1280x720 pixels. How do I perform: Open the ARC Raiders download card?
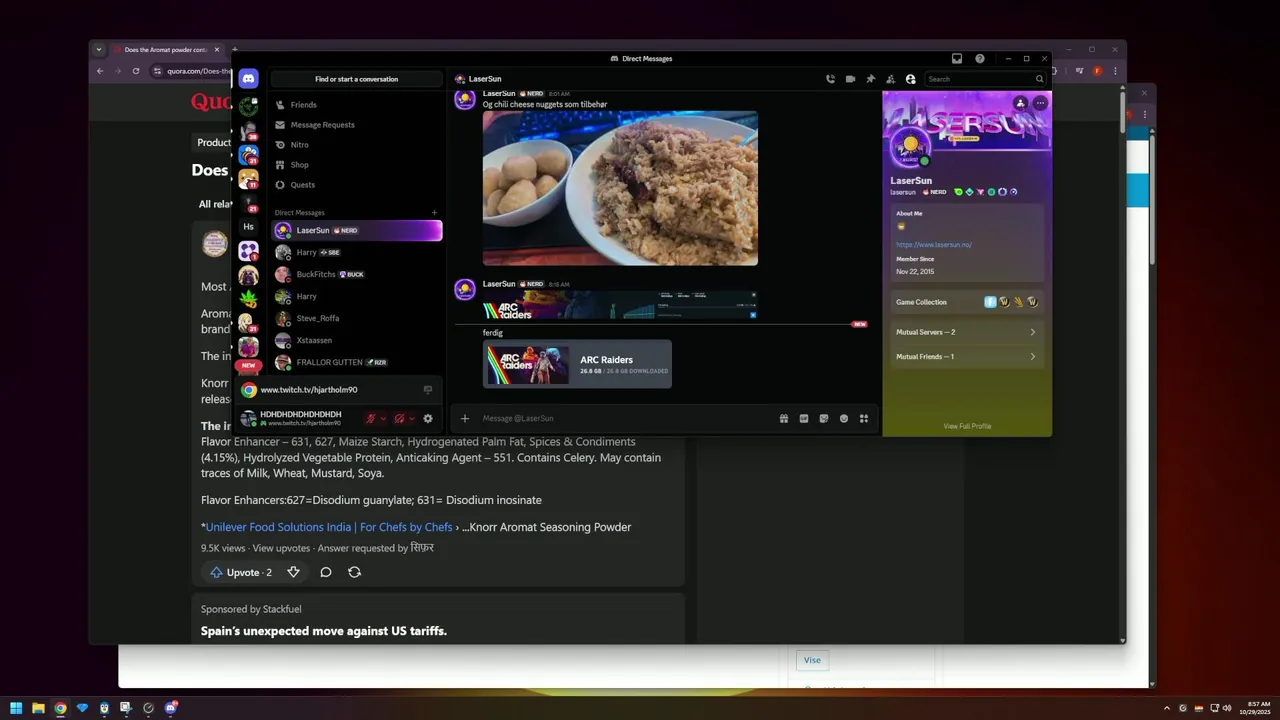577,364
